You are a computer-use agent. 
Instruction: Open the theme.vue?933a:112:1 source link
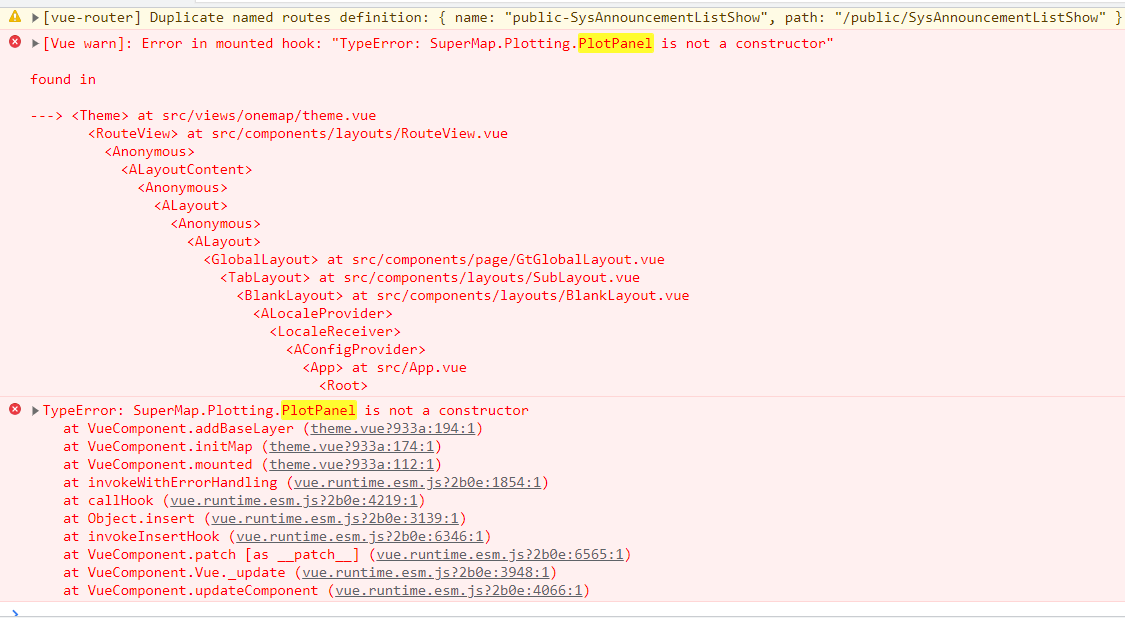click(352, 464)
